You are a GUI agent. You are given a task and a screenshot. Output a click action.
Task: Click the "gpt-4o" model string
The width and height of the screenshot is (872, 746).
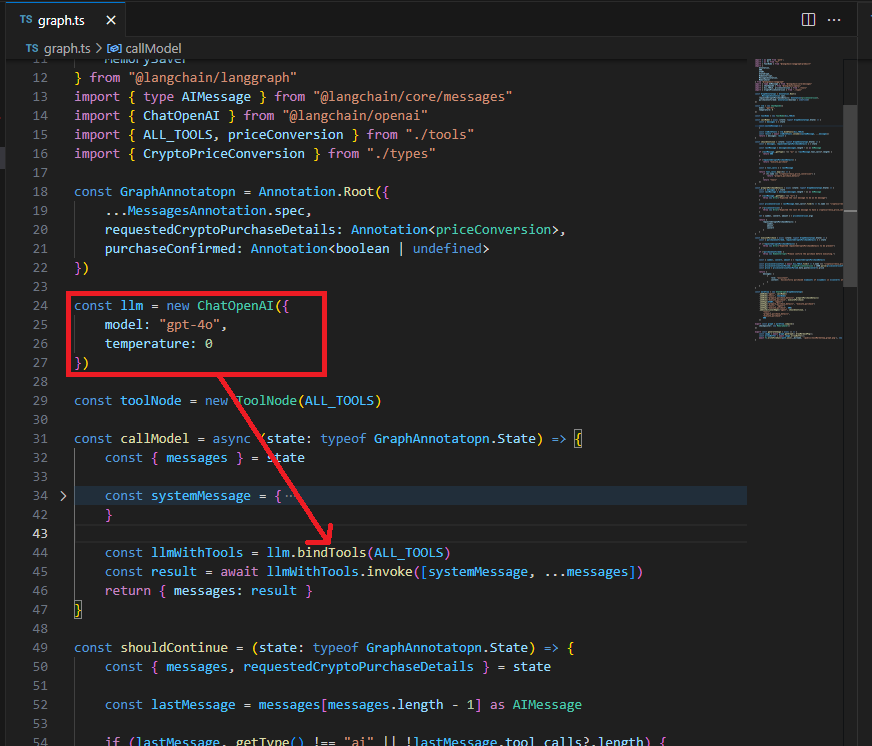tap(190, 324)
